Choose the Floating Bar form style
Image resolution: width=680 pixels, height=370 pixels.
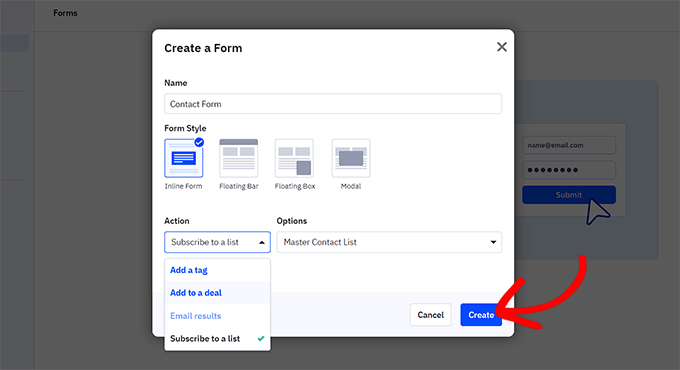[239, 158]
